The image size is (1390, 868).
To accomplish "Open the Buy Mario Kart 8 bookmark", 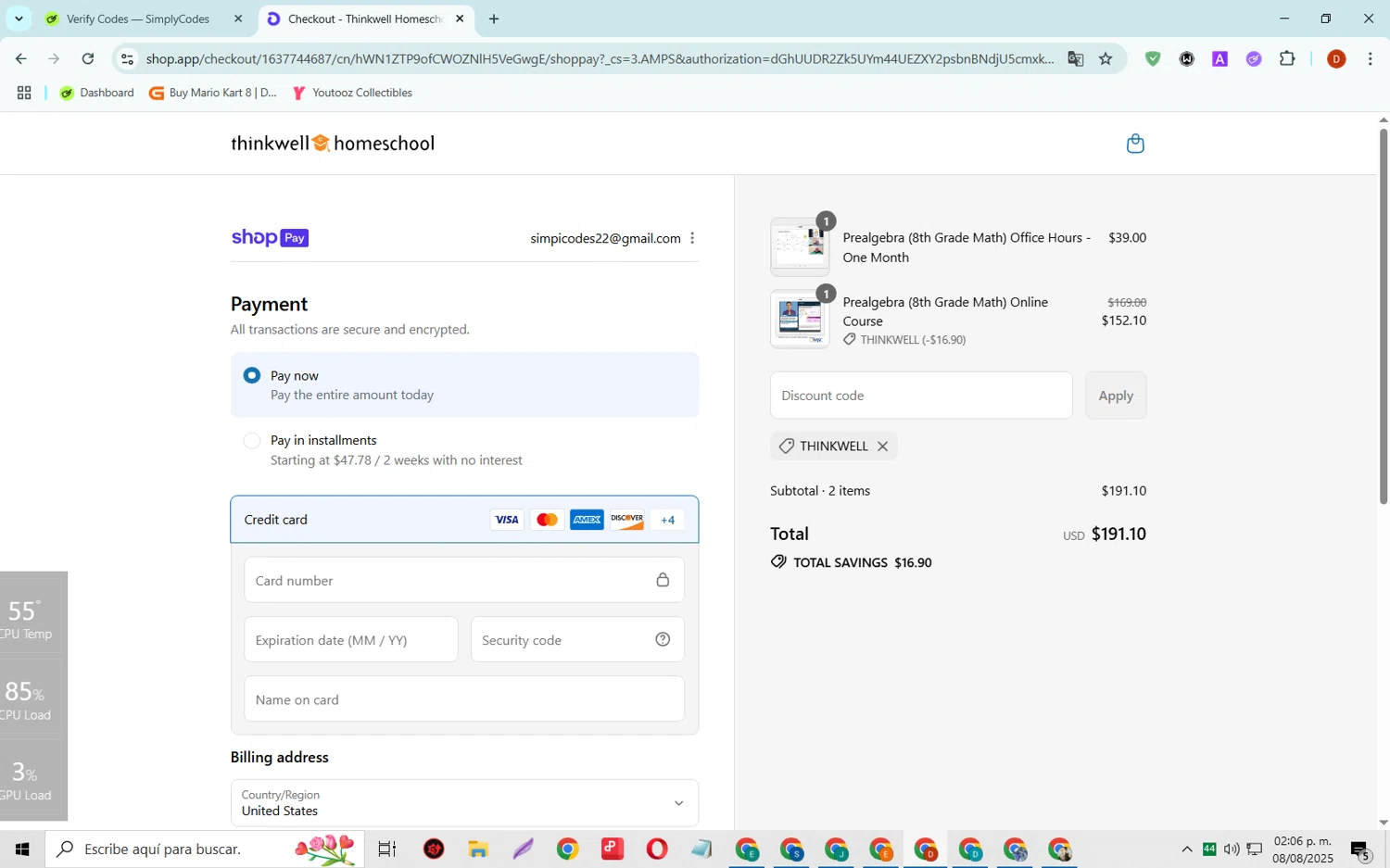I will point(213,93).
